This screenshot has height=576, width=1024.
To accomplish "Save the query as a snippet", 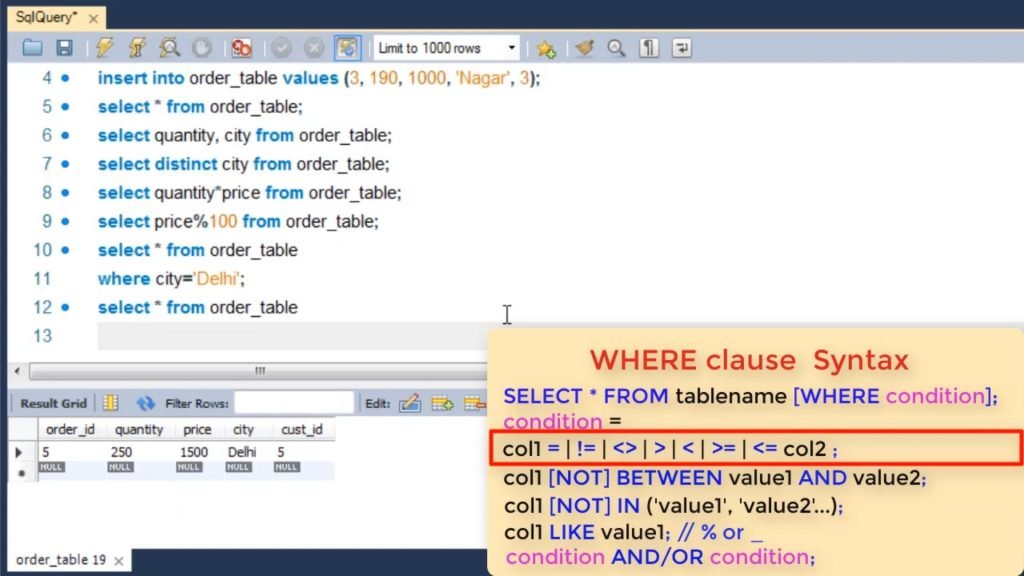I will tap(545, 47).
